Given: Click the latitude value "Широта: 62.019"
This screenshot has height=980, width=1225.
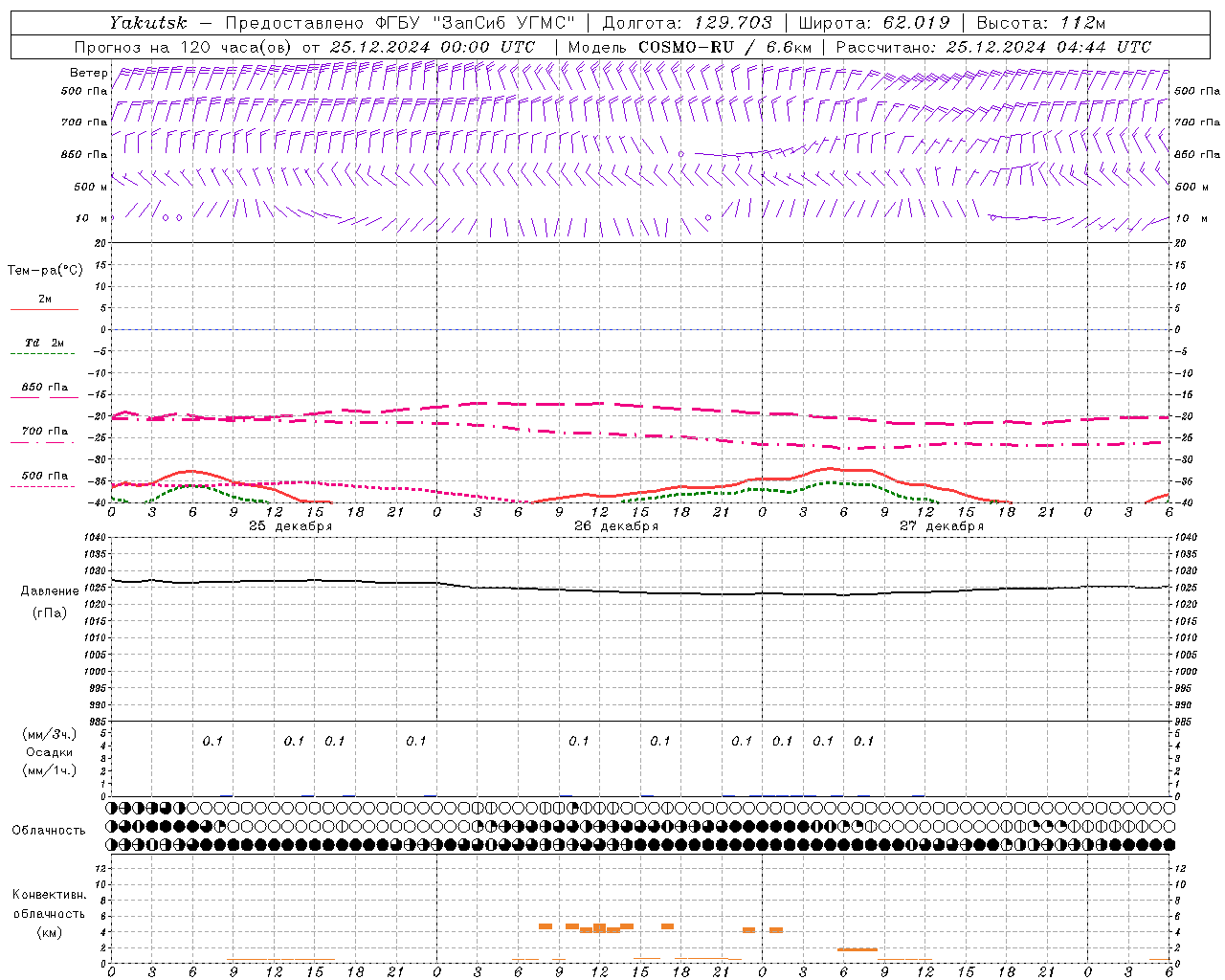Looking at the screenshot, I should coord(874,23).
